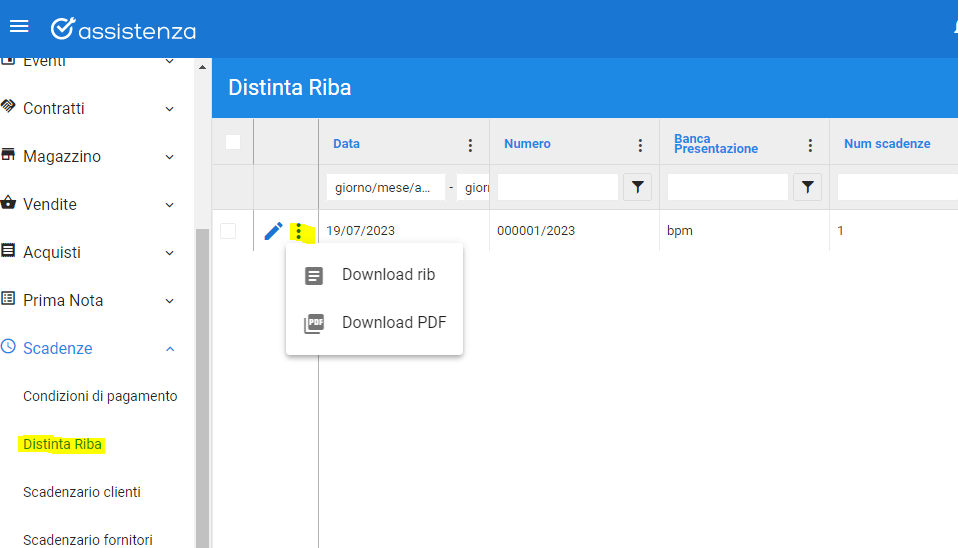This screenshot has height=548, width=958.
Task: Click the Scadenze menu label
Action: (x=57, y=348)
